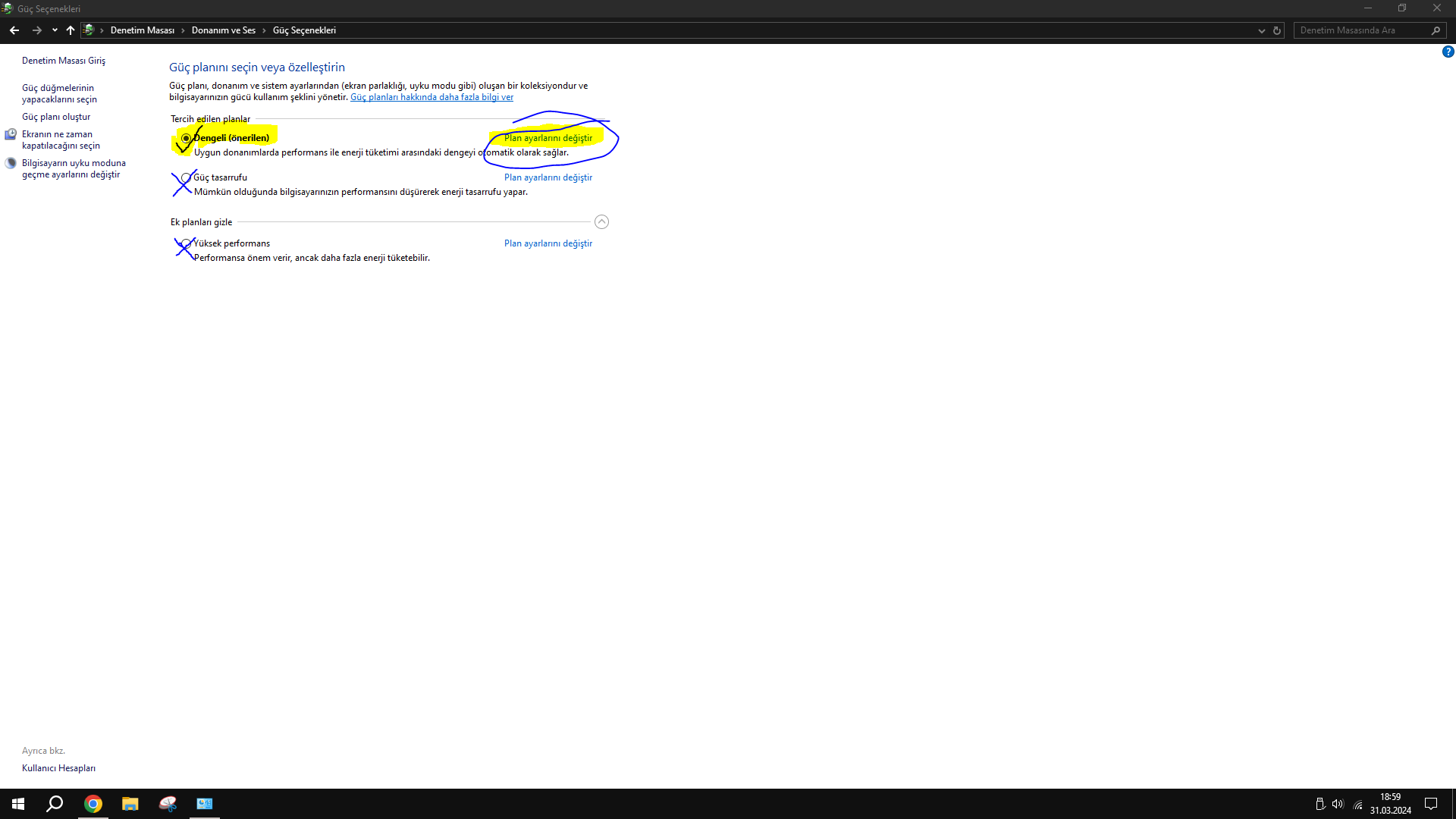Collapse the Ek planları gizle section

601,222
